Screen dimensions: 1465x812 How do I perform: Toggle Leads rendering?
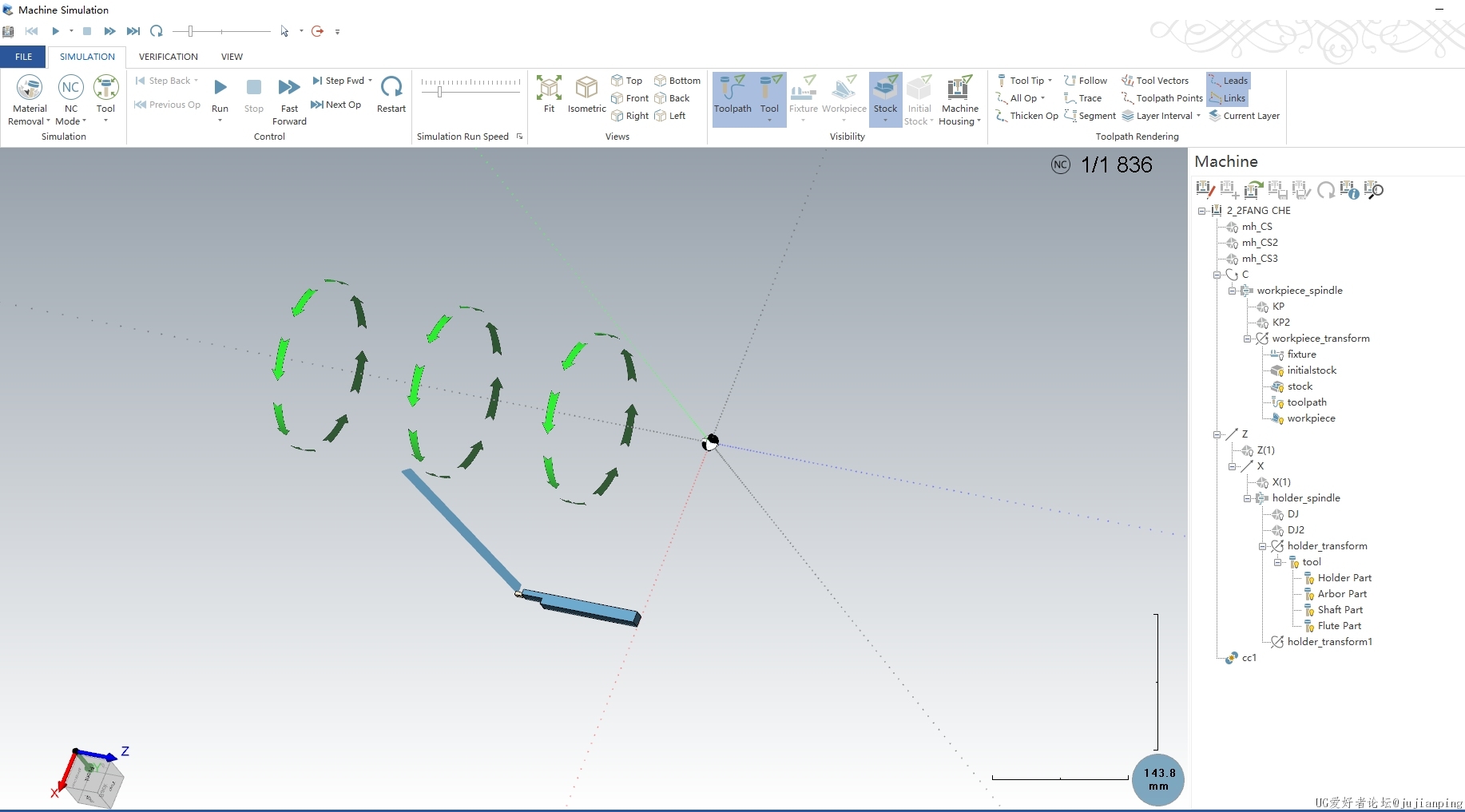[x=1229, y=81]
